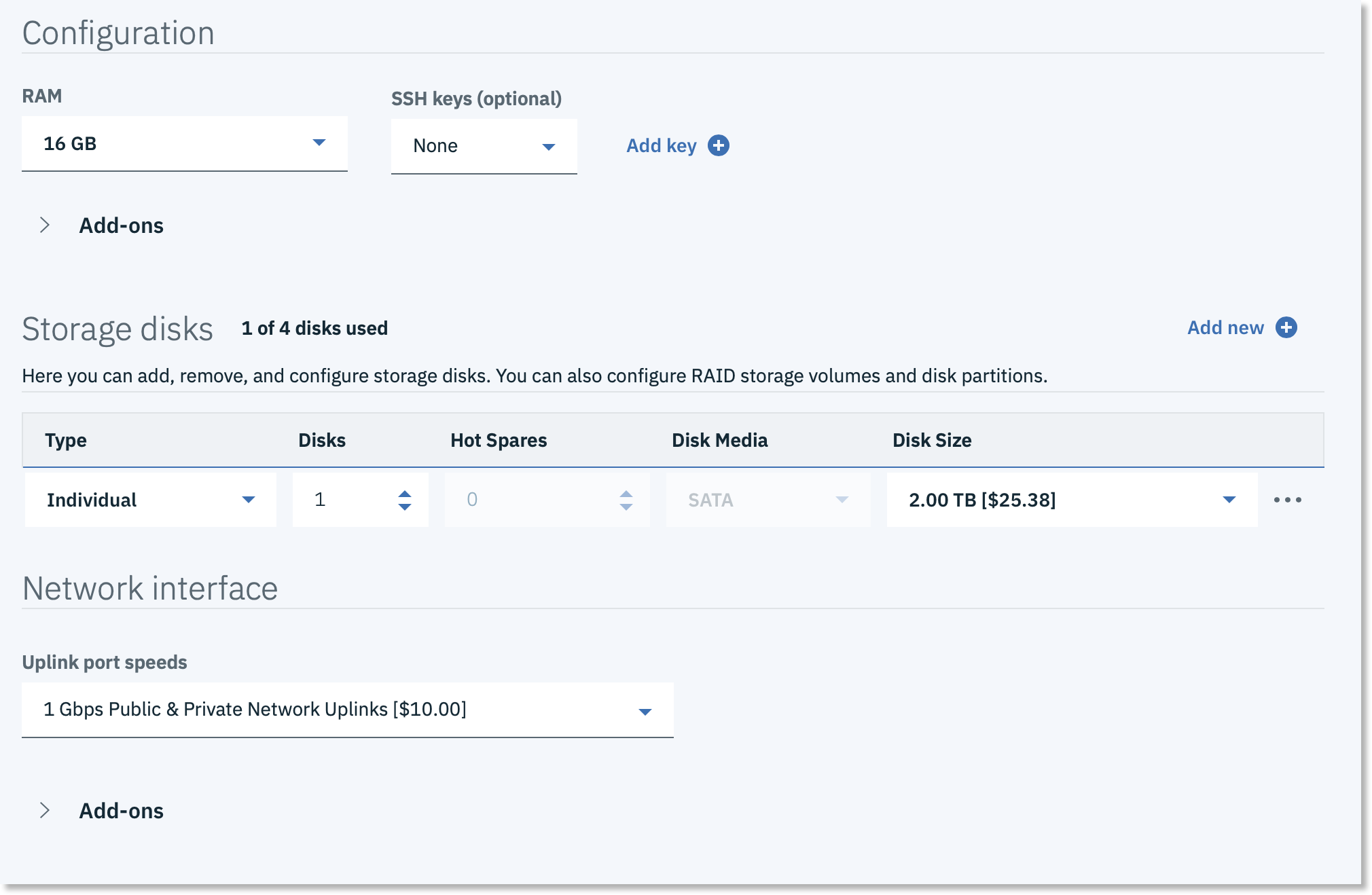
Task: Click the Disk Media column header
Action: tap(720, 440)
